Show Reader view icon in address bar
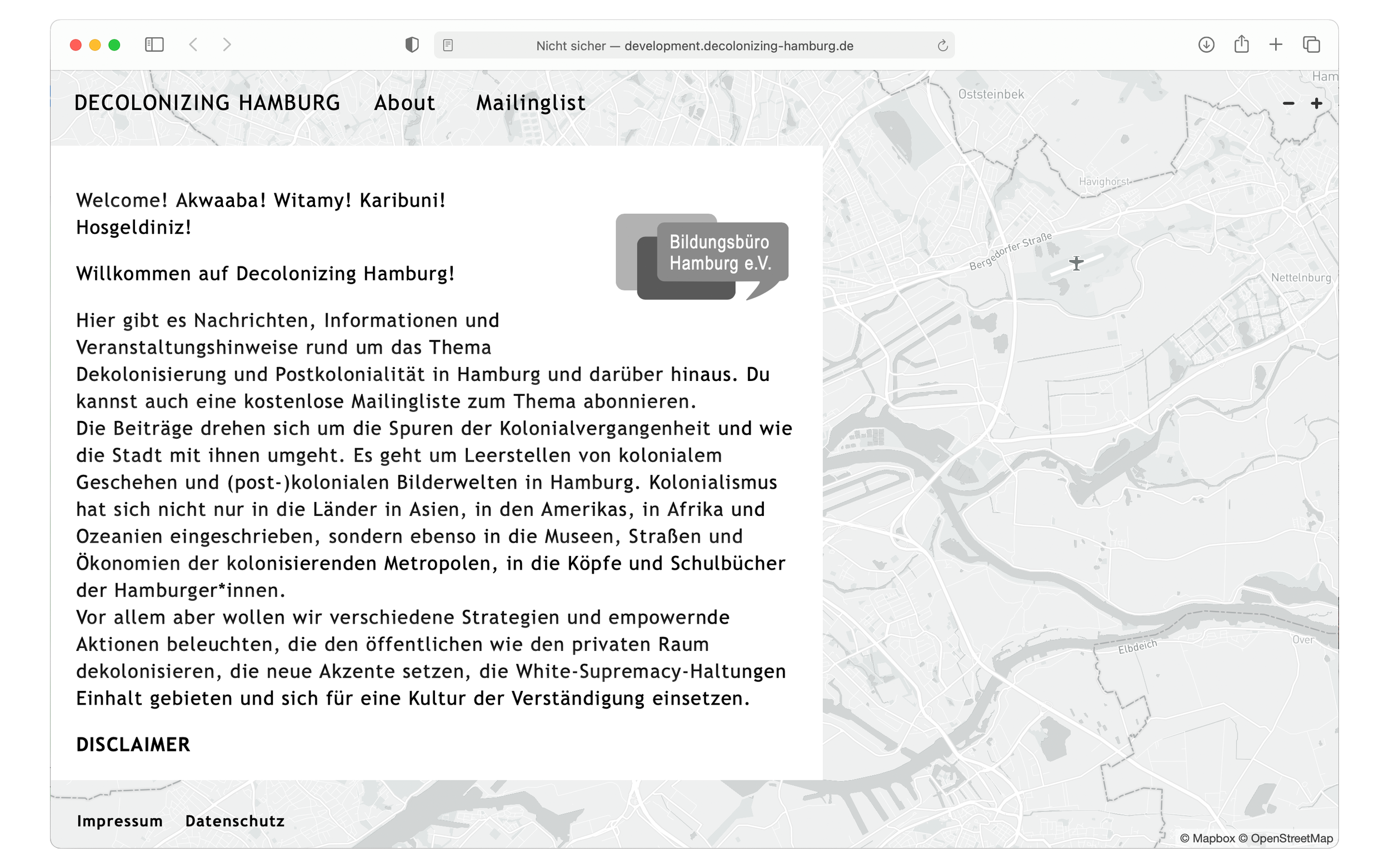The width and height of the screenshot is (1389, 868). 448,46
